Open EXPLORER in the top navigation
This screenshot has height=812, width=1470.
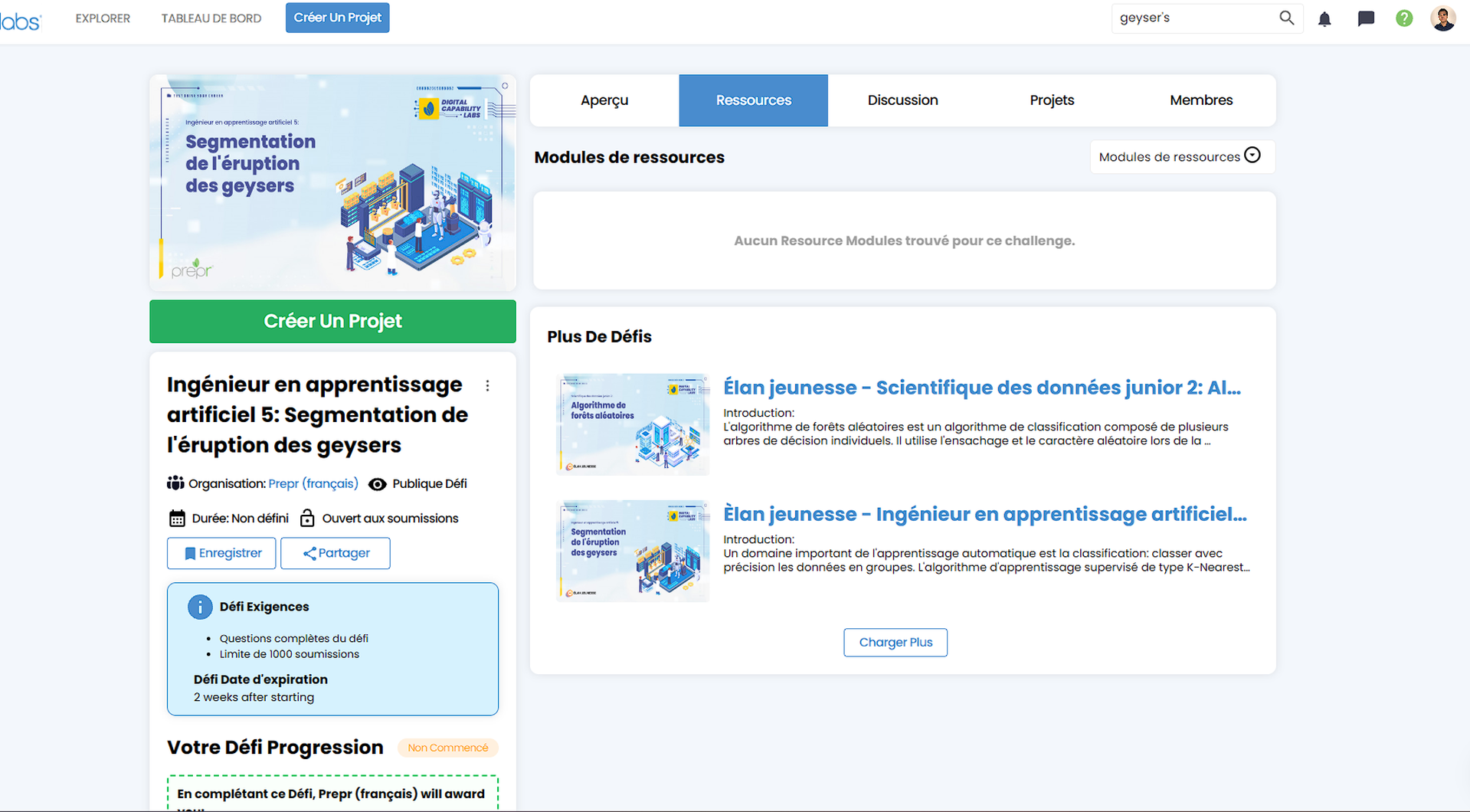pos(103,18)
